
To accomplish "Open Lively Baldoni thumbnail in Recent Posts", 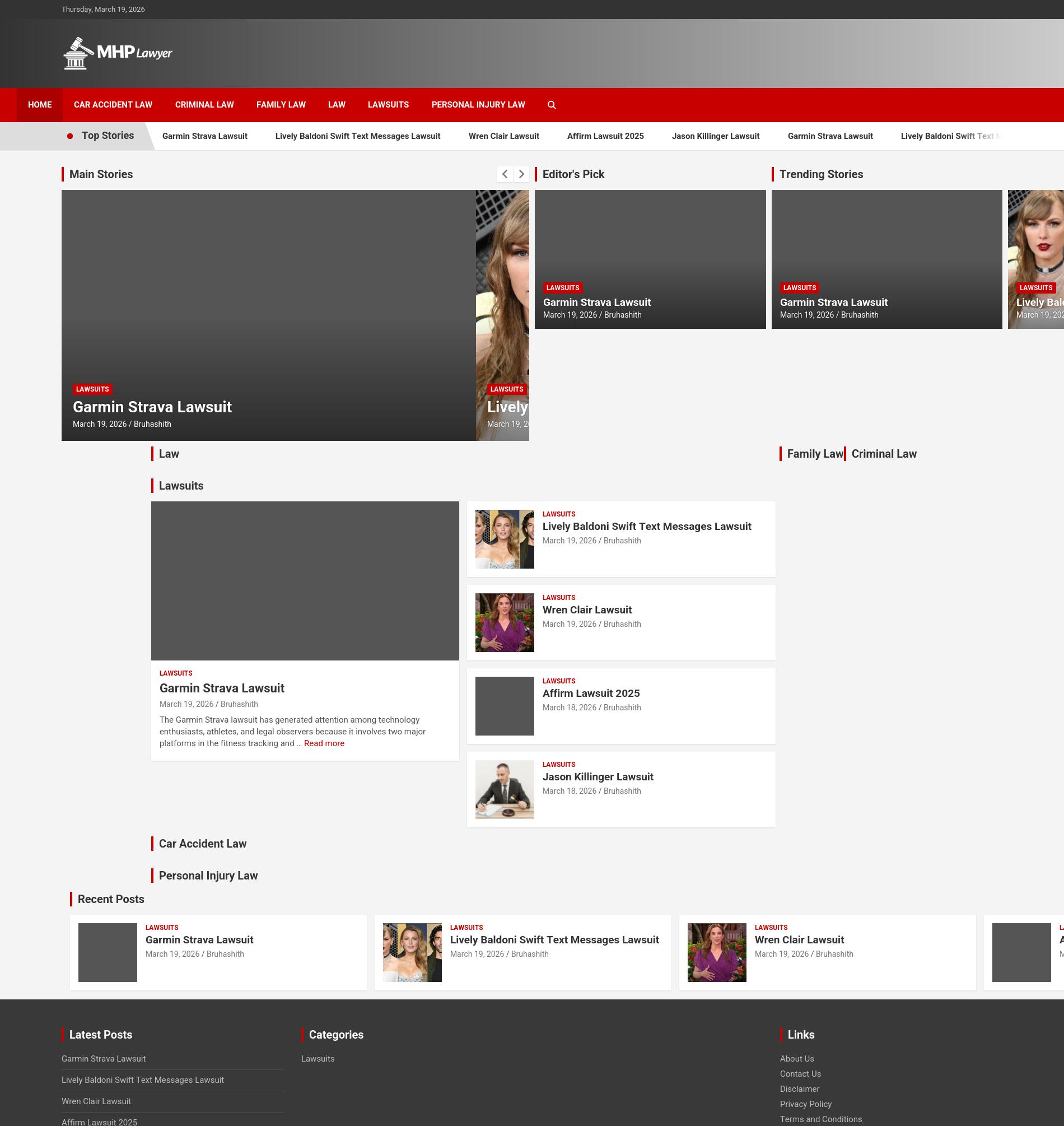I will tap(412, 952).
